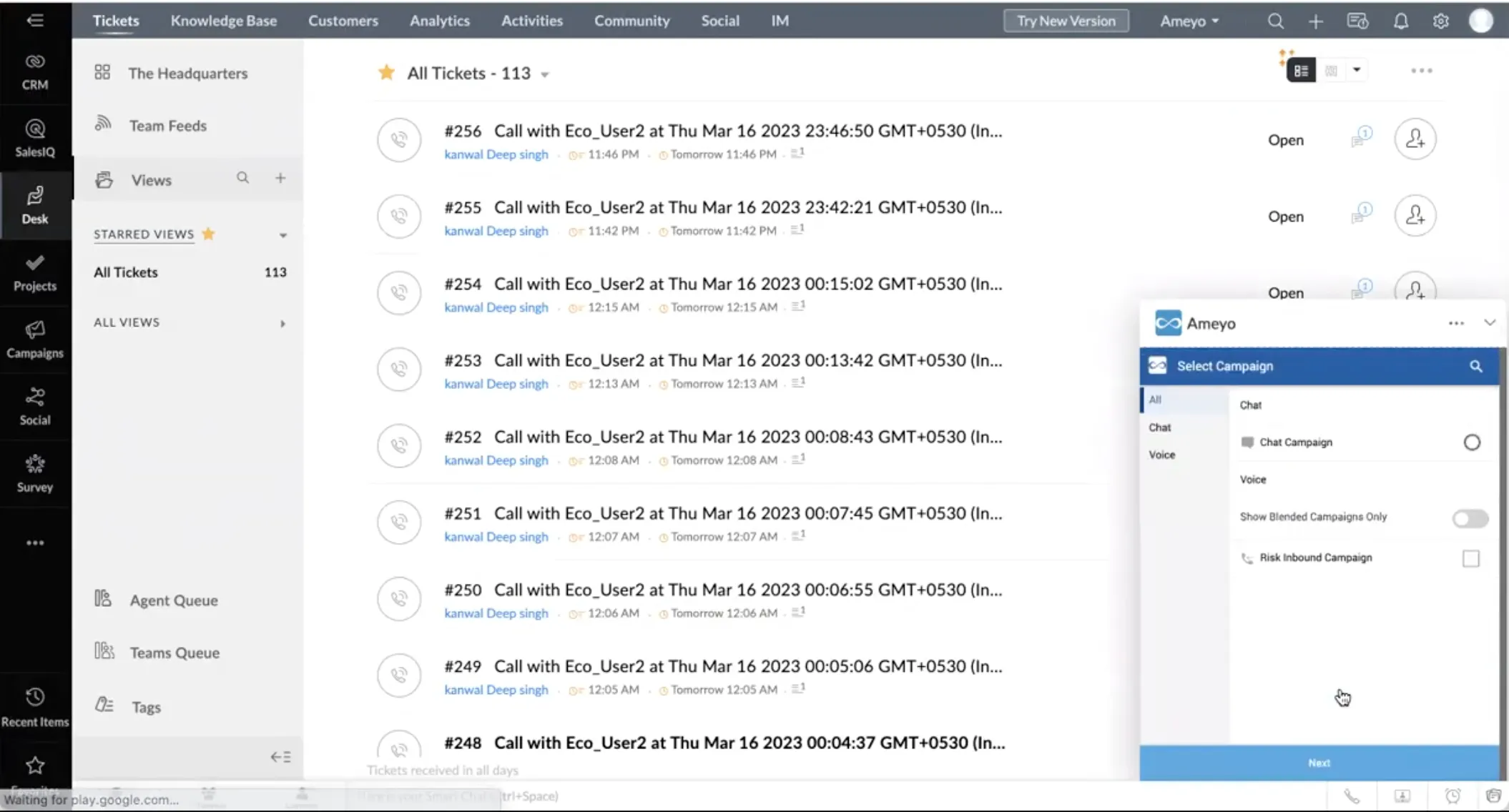Toggle the All Tickets star favorite
This screenshot has width=1509, height=812.
386,72
